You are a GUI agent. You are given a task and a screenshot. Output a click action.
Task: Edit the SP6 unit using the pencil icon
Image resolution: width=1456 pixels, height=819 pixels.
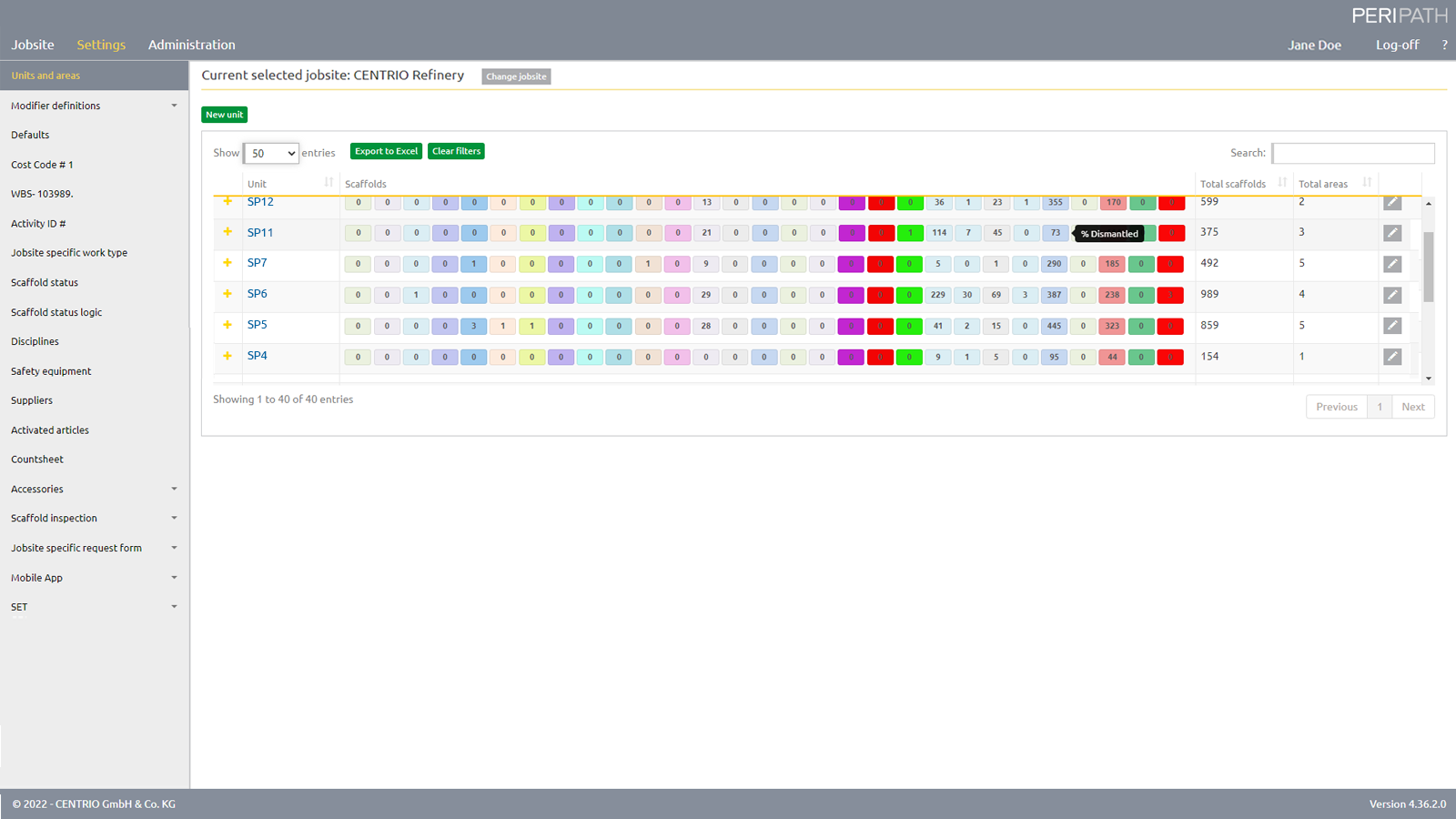point(1392,295)
